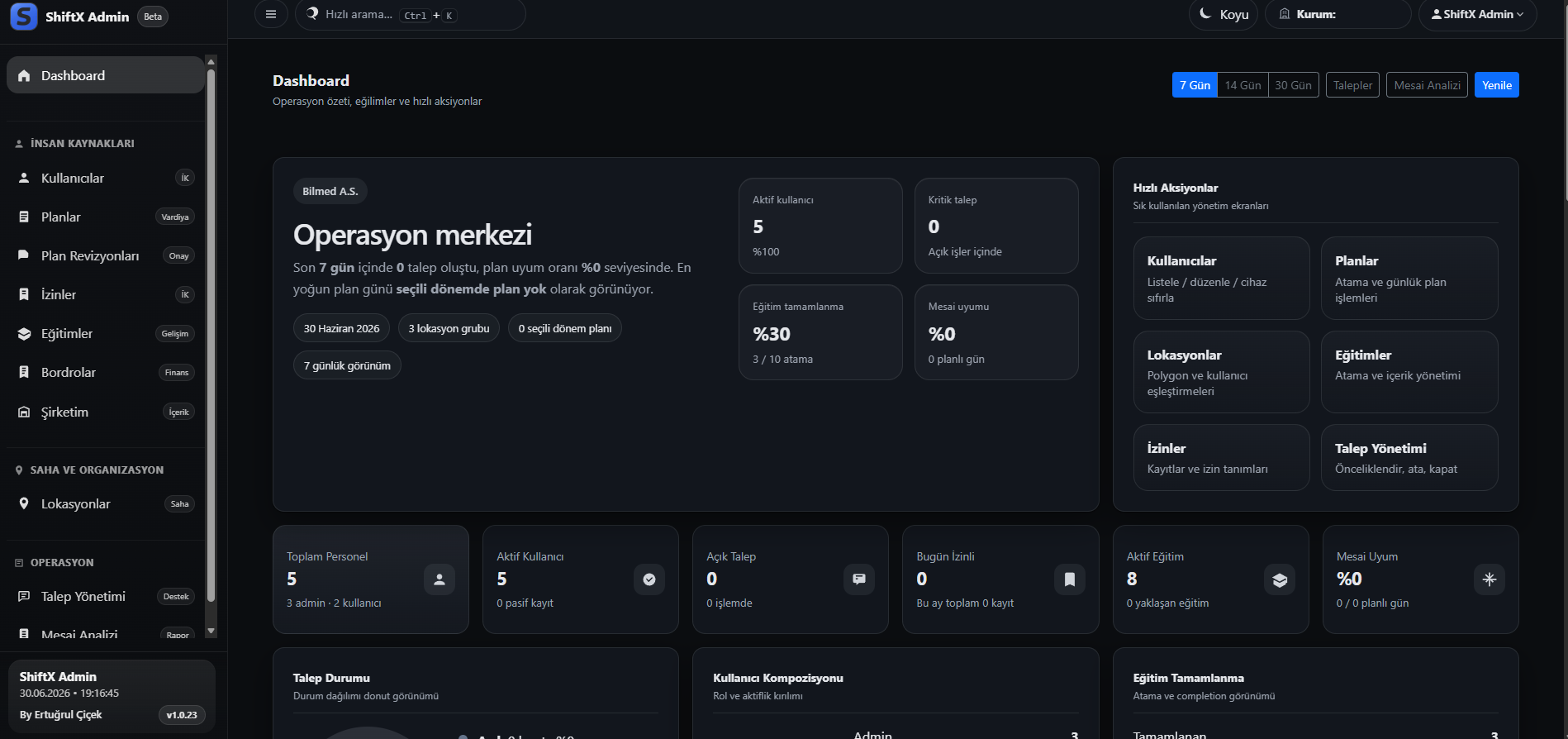Screen dimensions: 1568x739
Task: Select the 30 Gün period tab
Action: pos(1293,85)
